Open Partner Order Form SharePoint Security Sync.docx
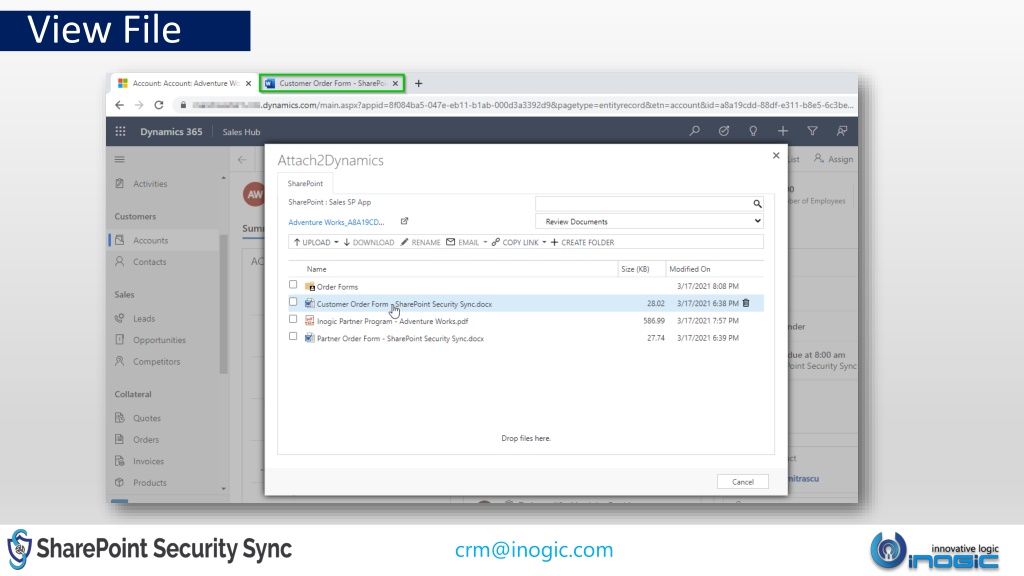This screenshot has width=1024, height=576. [x=400, y=338]
